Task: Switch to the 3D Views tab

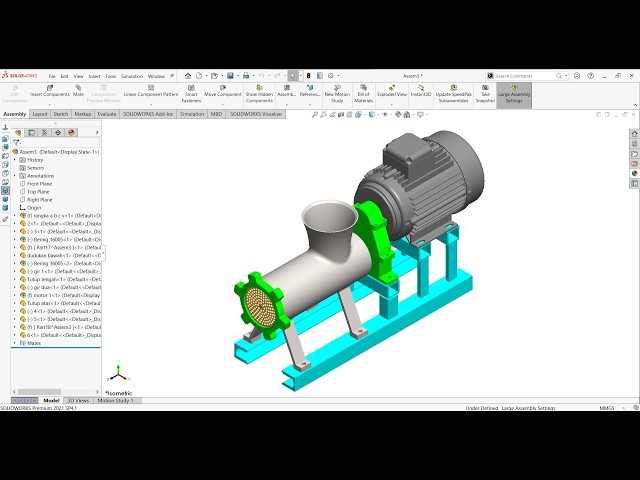Action: (x=78, y=400)
